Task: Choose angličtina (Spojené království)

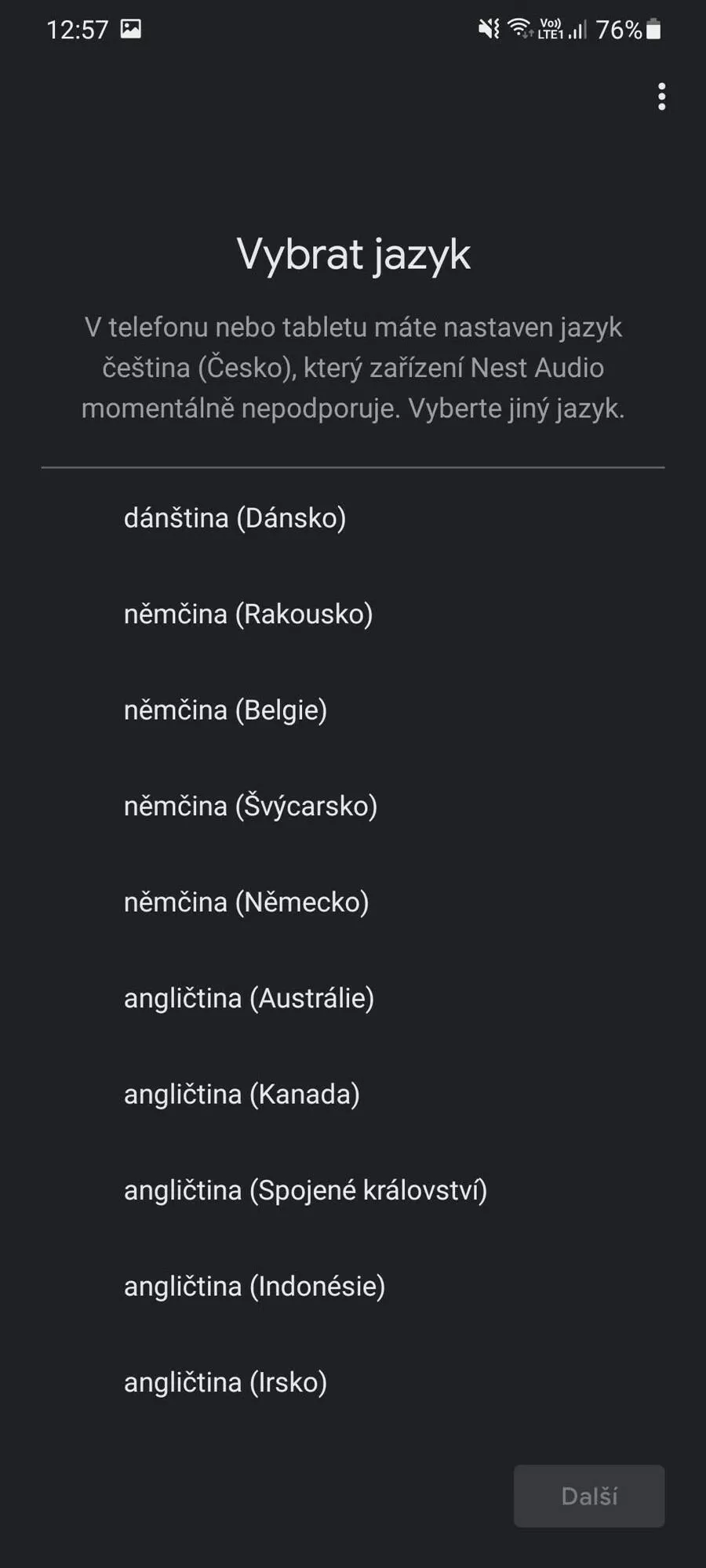Action: coord(353,1190)
